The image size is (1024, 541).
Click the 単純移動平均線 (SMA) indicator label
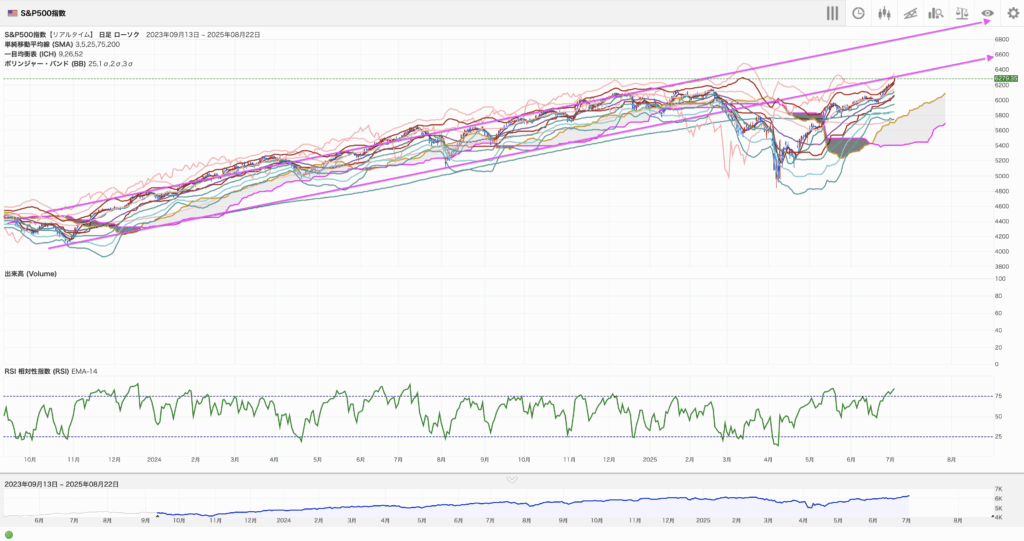(38, 45)
